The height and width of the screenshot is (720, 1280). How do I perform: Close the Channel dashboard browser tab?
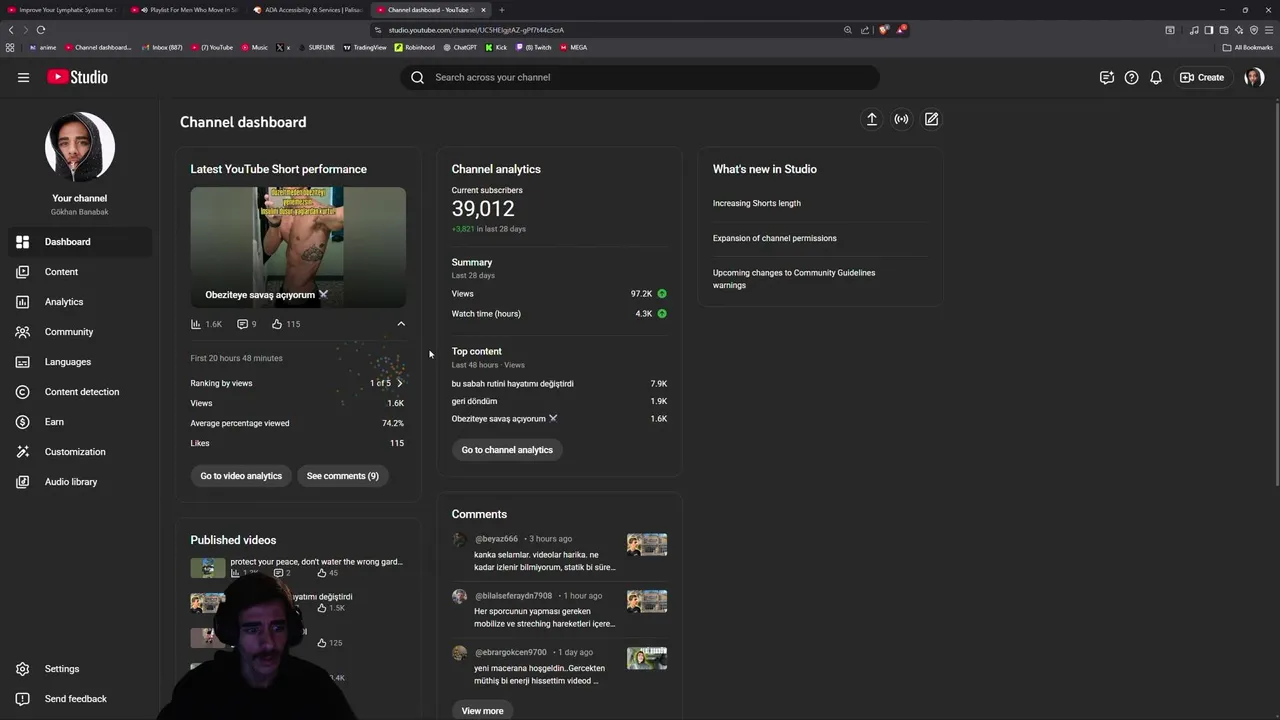tap(484, 10)
